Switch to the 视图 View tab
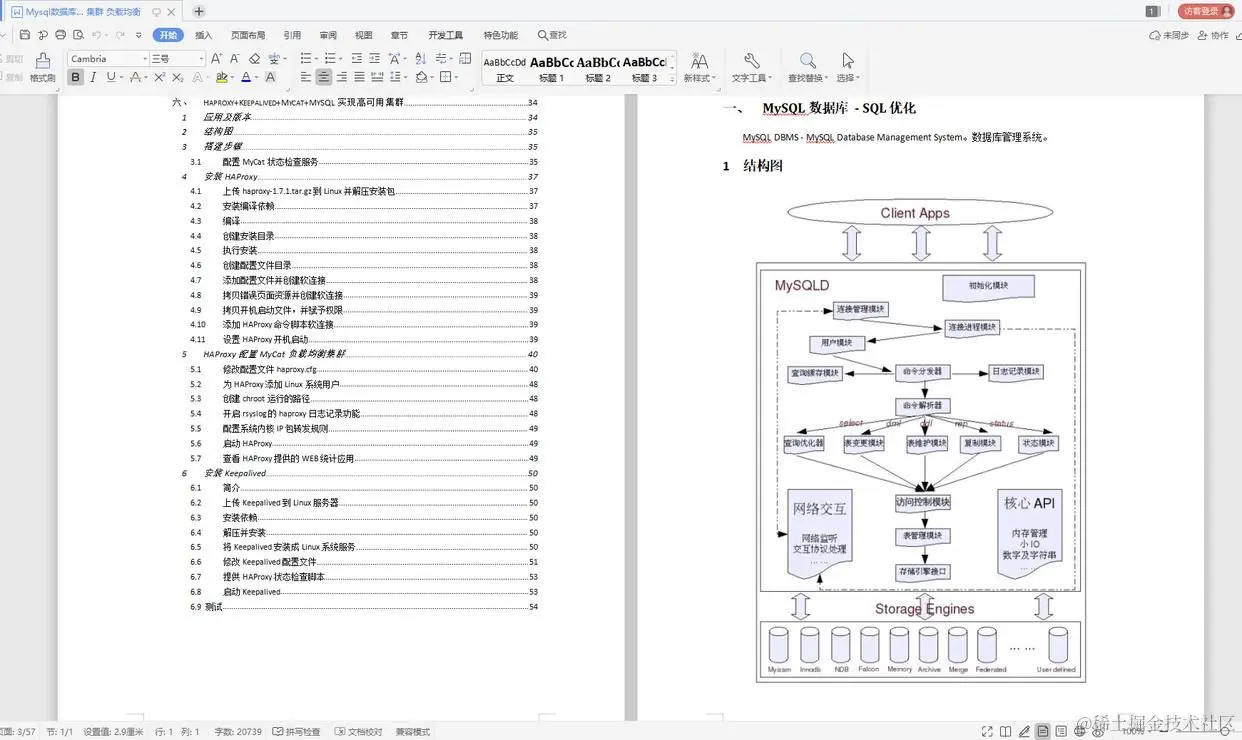This screenshot has width=1242, height=740. [364, 35]
